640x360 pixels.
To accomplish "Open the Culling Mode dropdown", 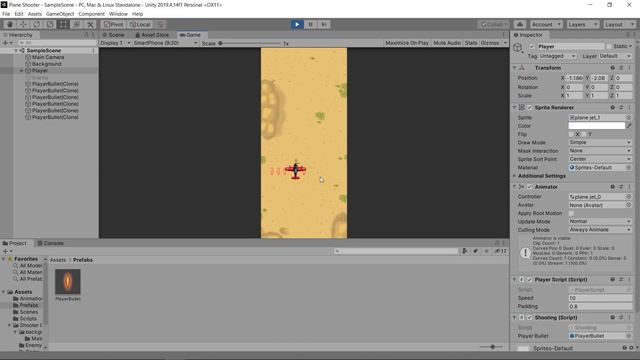I will (x=600, y=230).
